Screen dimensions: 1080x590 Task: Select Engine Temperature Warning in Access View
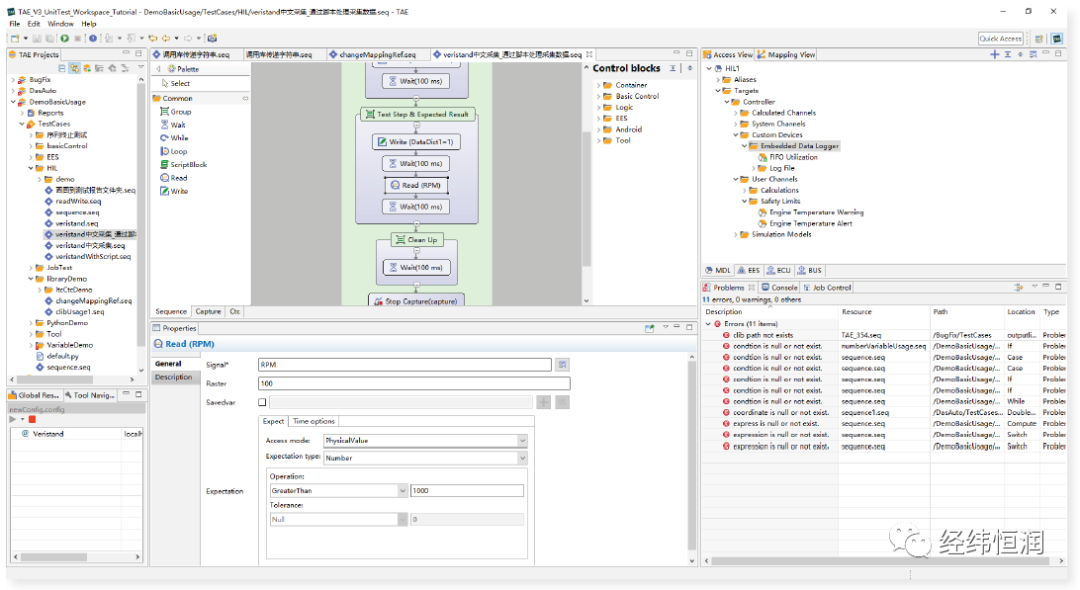[816, 213]
